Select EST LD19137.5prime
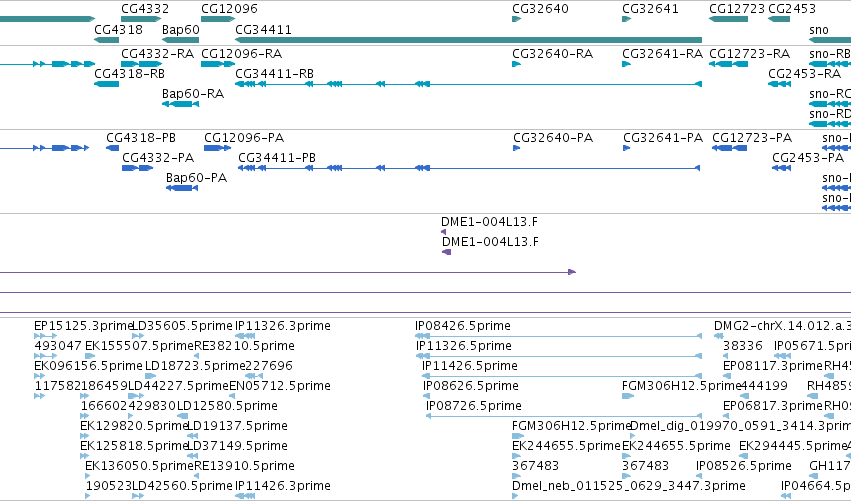Viewport: 851px width, 501px height. click(x=237, y=427)
